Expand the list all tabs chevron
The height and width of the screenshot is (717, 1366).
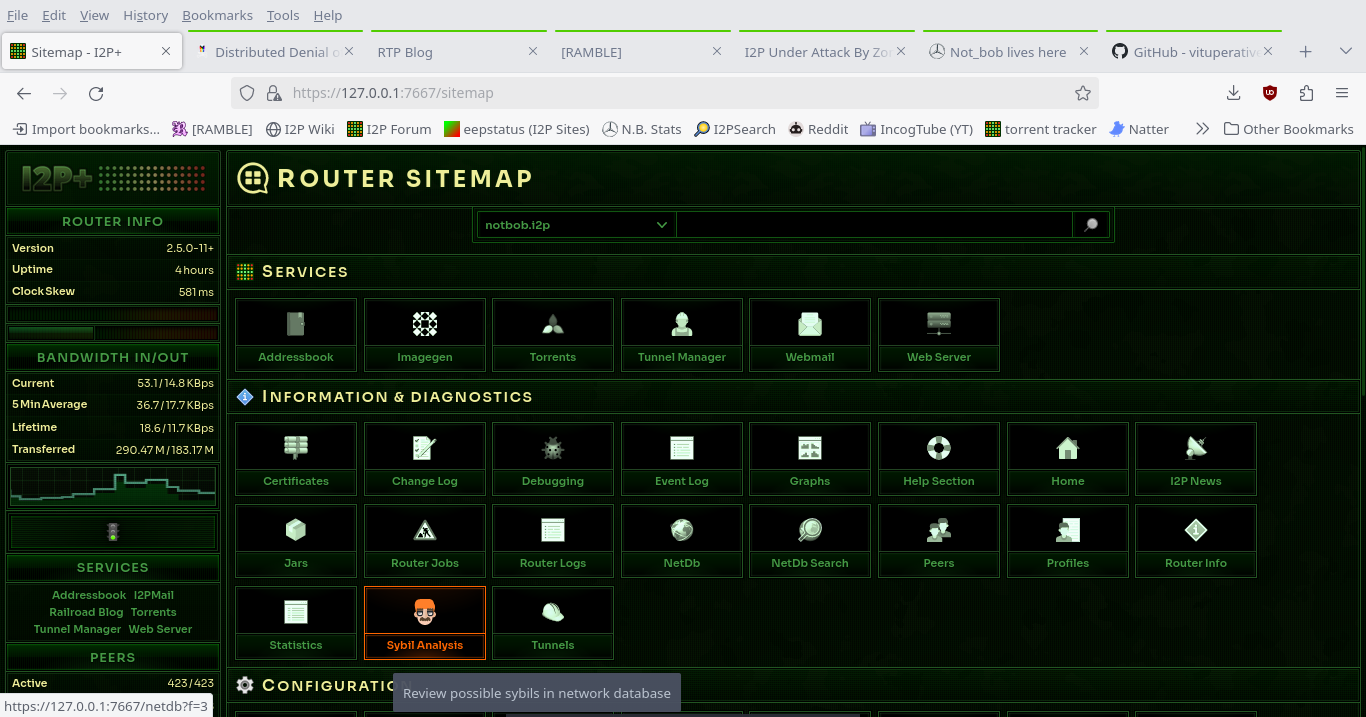pyautogui.click(x=1345, y=52)
